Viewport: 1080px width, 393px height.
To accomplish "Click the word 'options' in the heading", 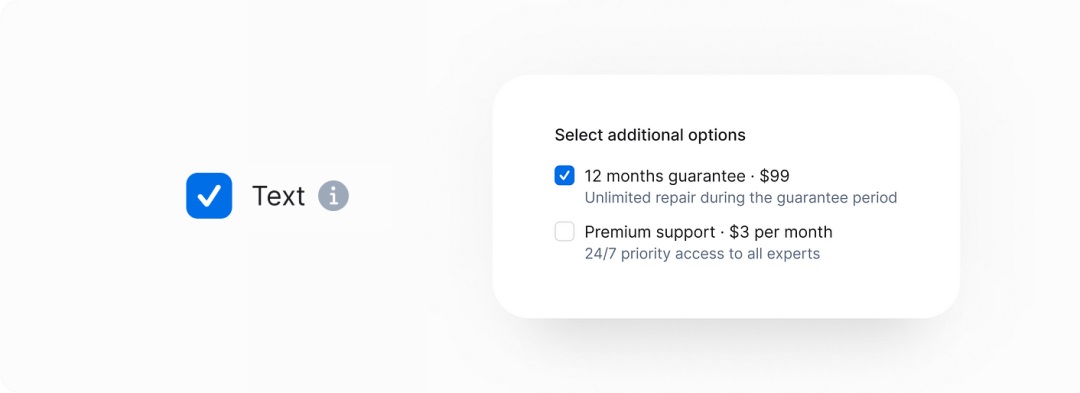I will coord(718,136).
